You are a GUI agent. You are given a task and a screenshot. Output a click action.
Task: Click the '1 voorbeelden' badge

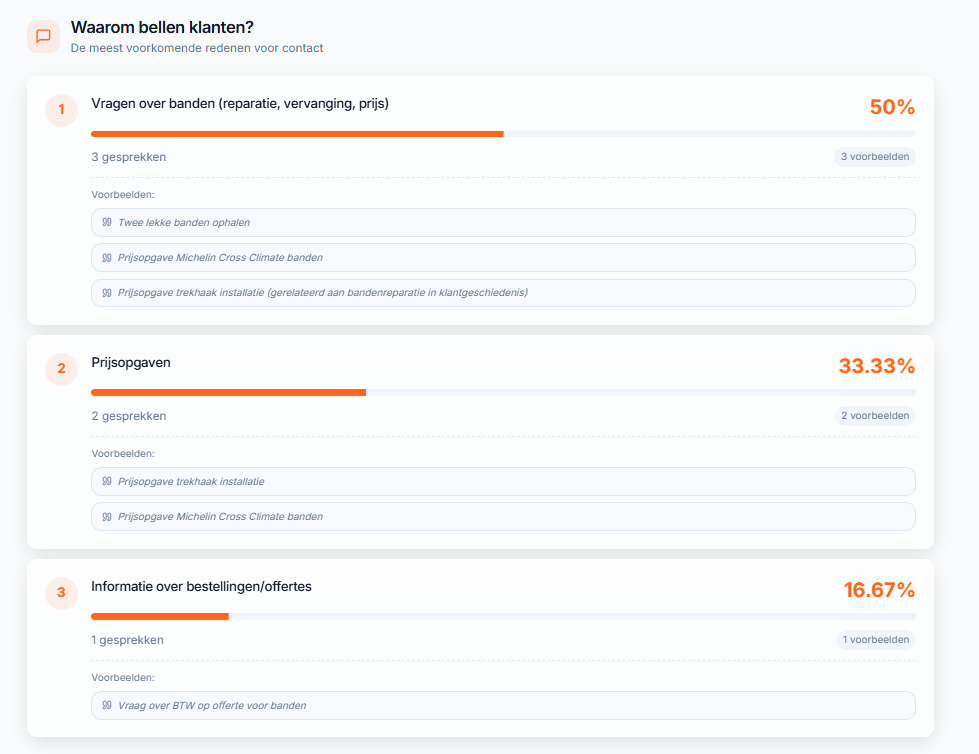tap(875, 640)
